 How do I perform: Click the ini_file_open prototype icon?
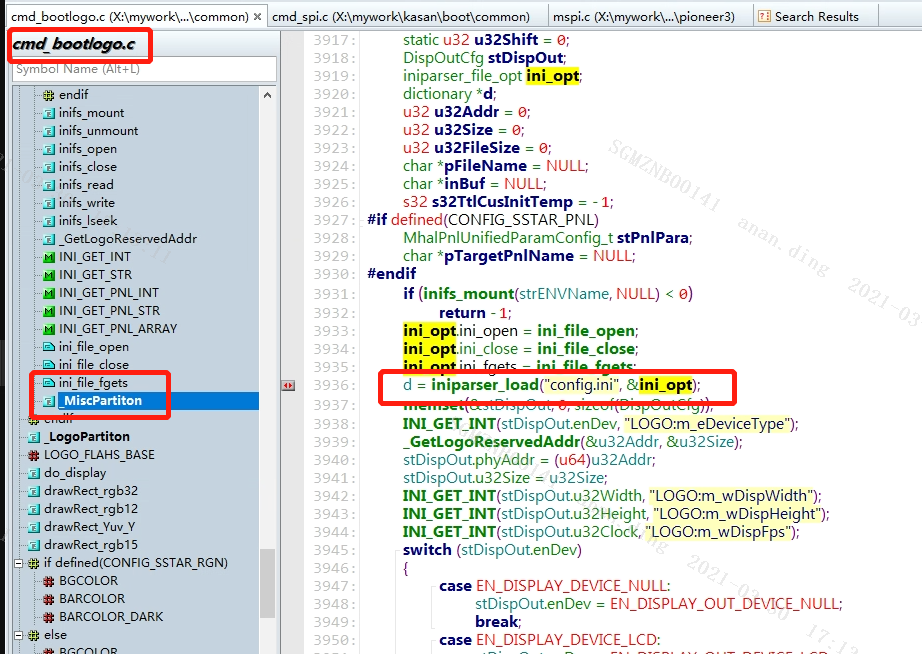coord(49,347)
